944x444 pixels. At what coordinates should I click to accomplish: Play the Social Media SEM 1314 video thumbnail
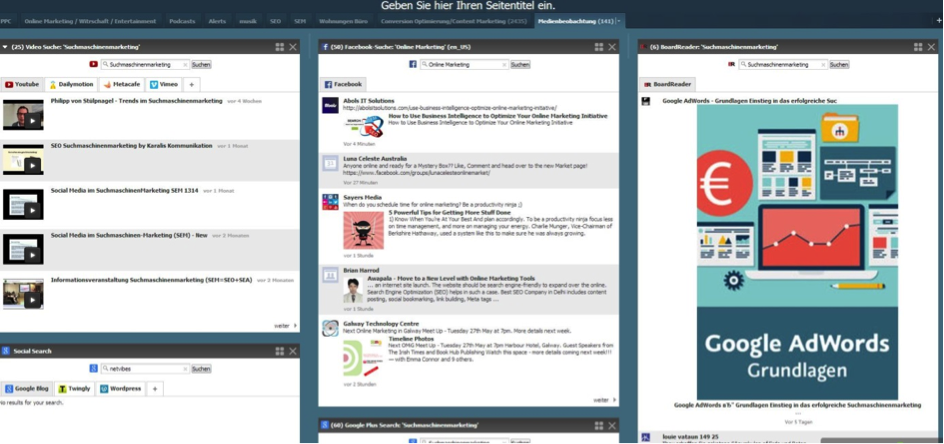click(x=23, y=204)
